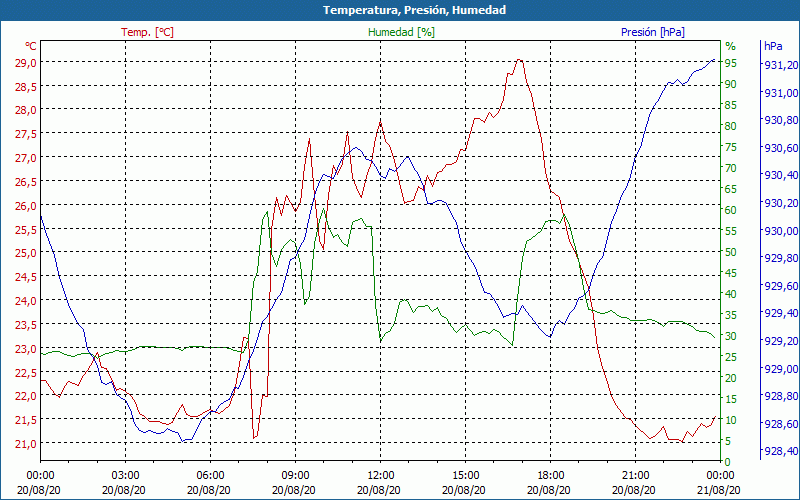Click the green '%' axis unit label
The width and height of the screenshot is (800, 500).
731,46
